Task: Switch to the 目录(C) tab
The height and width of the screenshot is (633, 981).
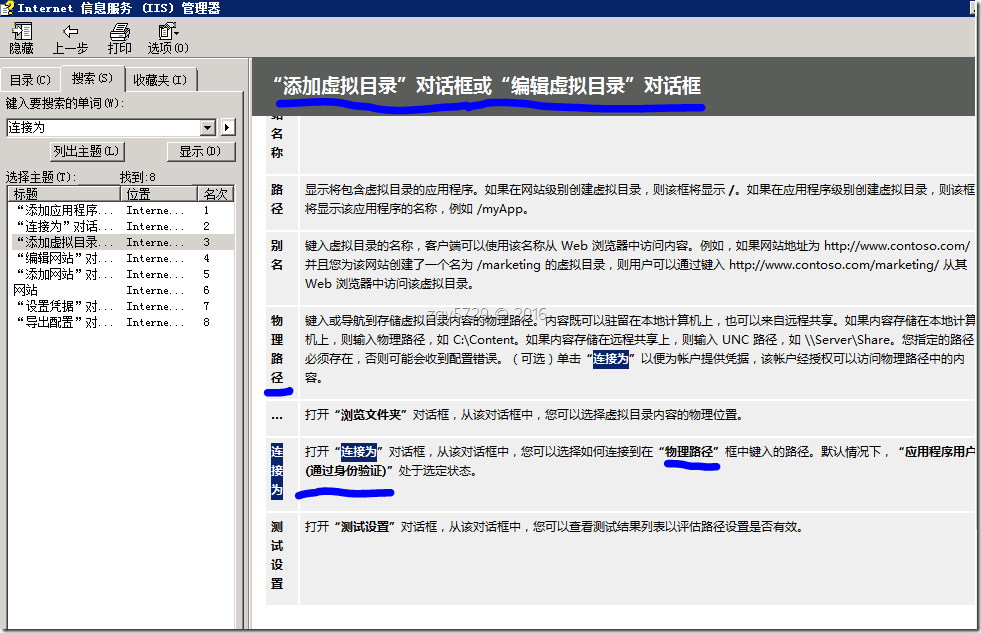Action: point(30,80)
